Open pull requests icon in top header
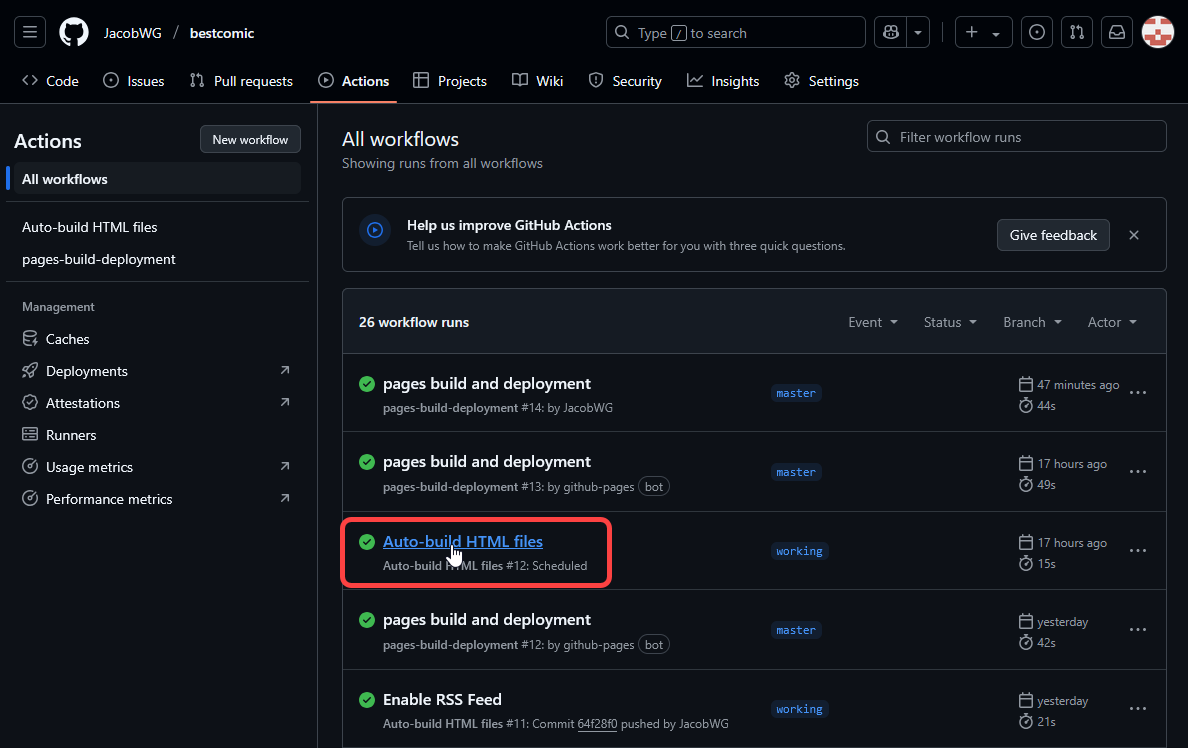 1077,33
